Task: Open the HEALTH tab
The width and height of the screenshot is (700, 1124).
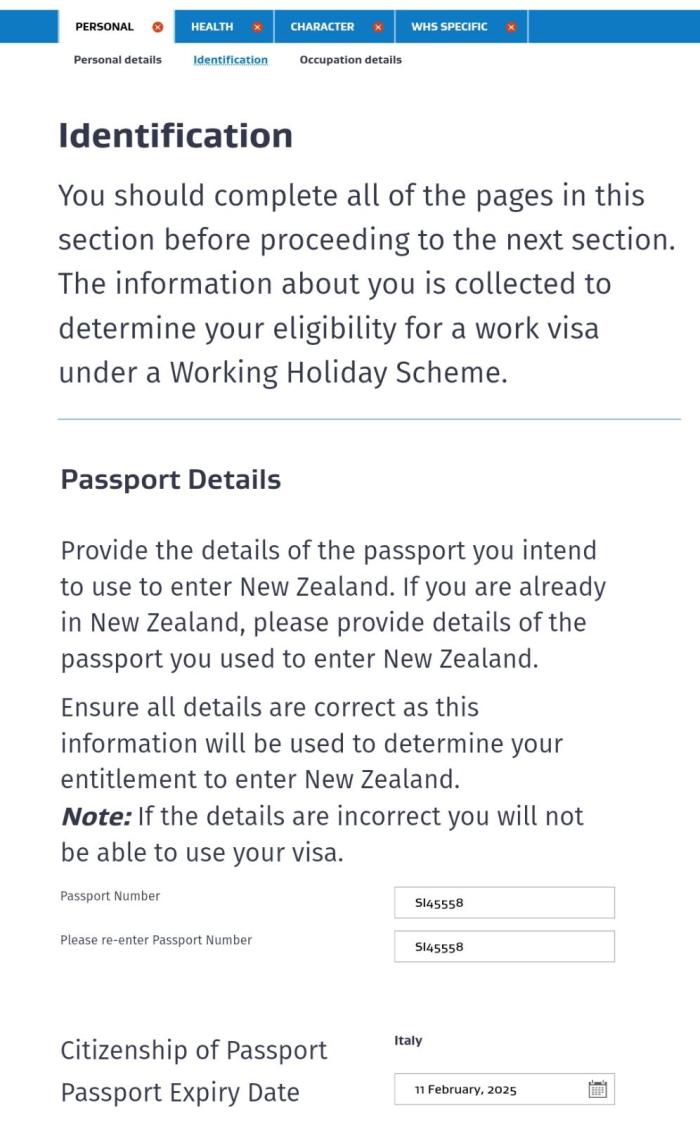Action: tap(212, 27)
